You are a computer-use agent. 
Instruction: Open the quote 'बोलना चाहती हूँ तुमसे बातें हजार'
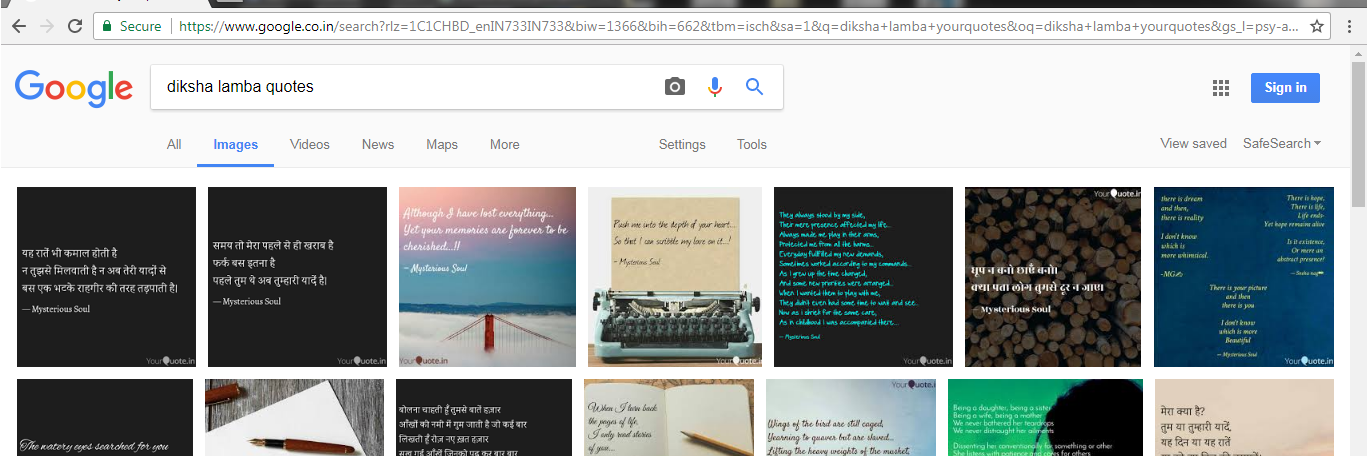[x=484, y=417]
